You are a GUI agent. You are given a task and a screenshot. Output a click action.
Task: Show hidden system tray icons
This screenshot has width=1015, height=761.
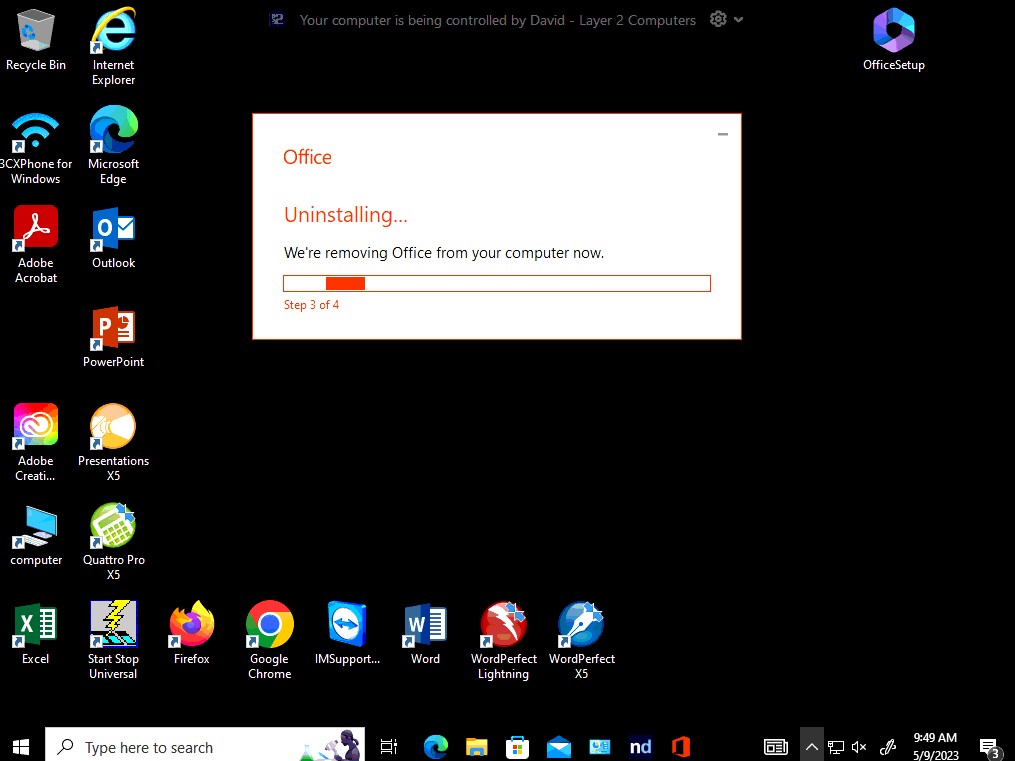(812, 747)
